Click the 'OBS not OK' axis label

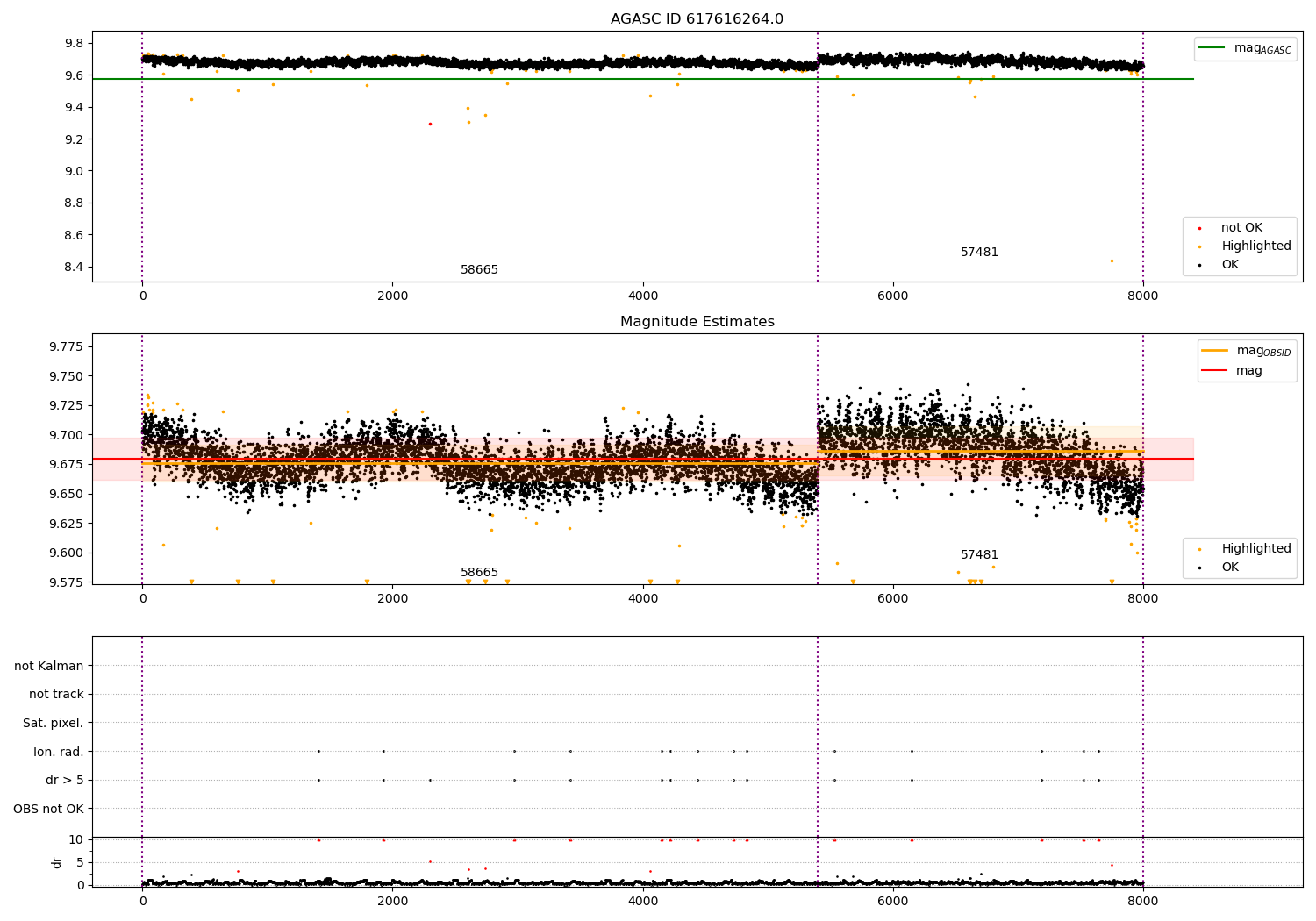[x=49, y=810]
